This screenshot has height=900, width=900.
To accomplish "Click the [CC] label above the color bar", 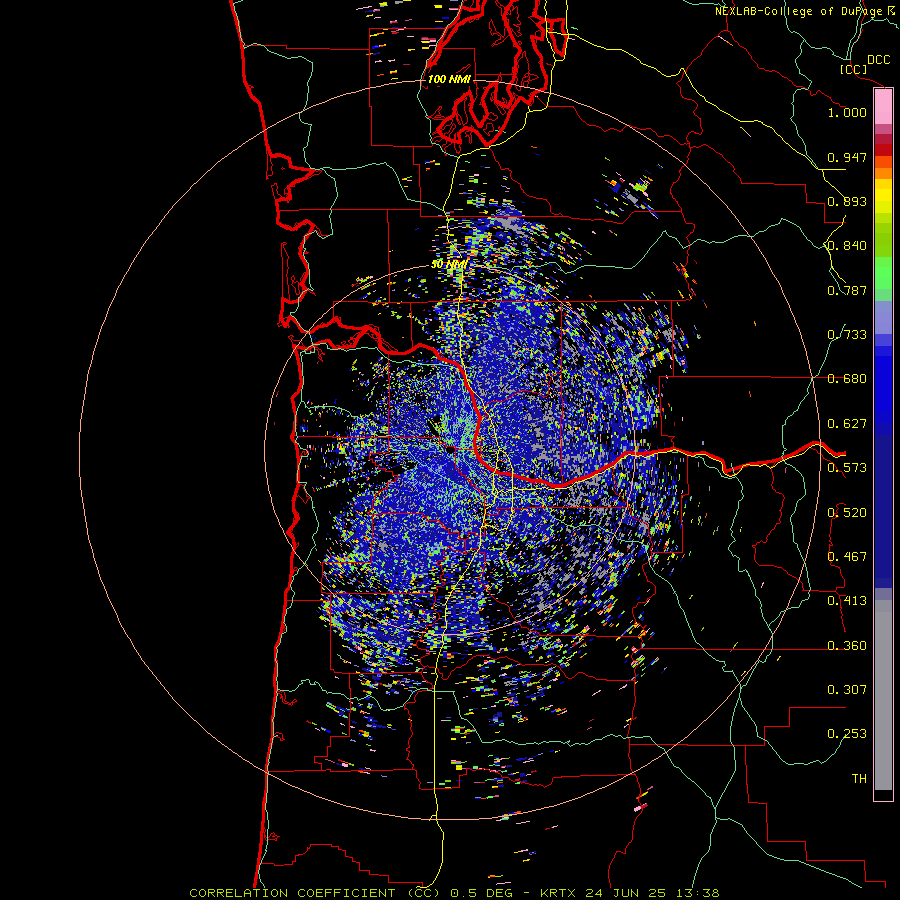I will [853, 69].
